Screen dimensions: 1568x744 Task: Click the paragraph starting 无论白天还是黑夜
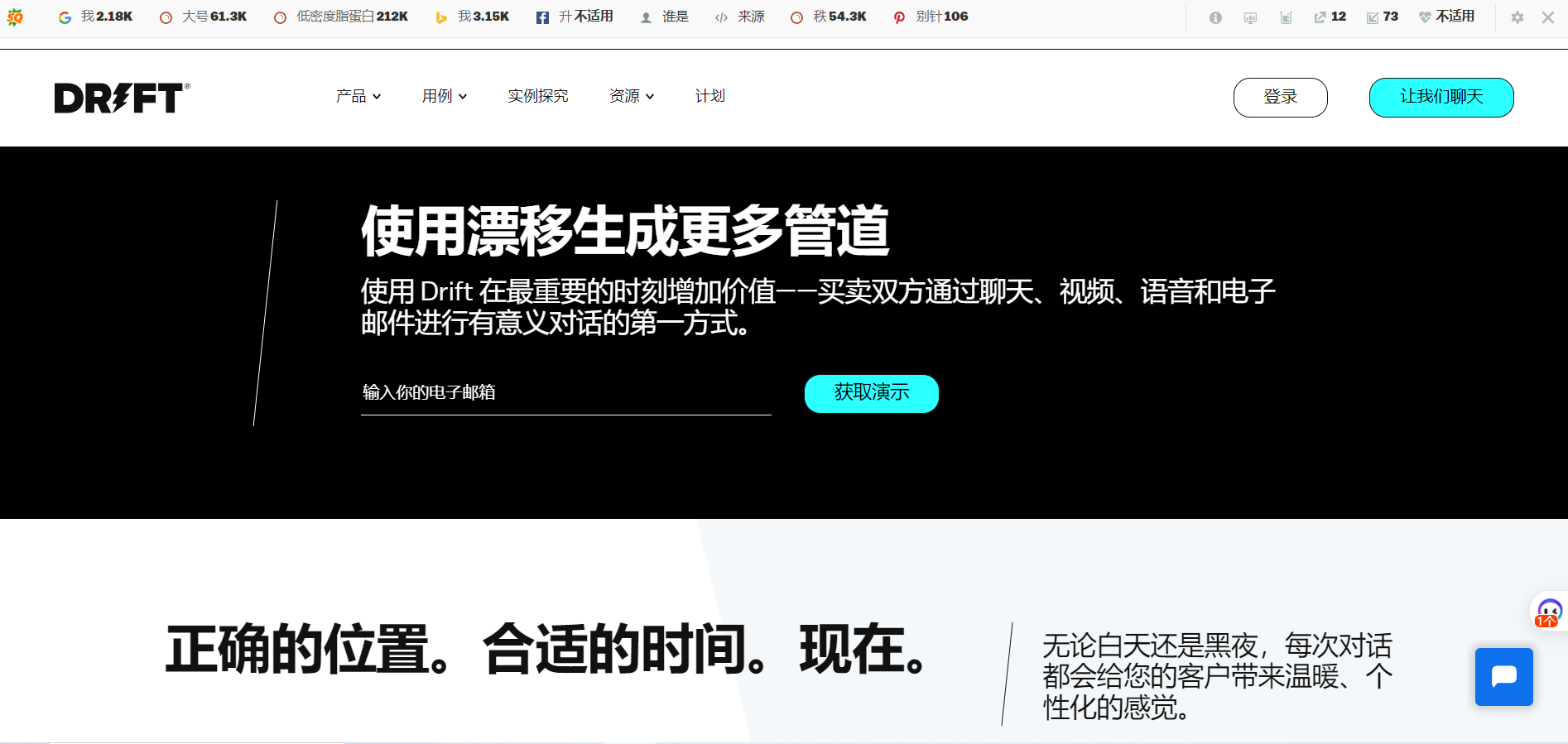[1217, 676]
